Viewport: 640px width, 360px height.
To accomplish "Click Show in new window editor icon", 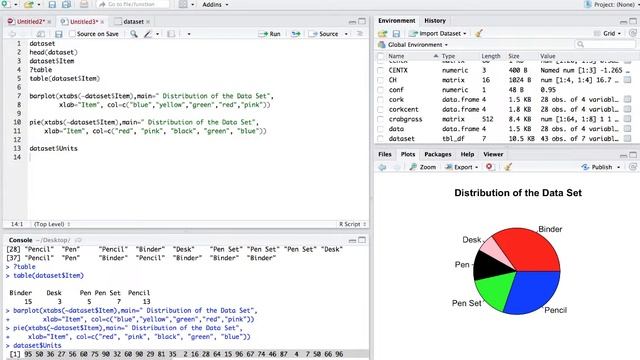I will tap(40, 34).
